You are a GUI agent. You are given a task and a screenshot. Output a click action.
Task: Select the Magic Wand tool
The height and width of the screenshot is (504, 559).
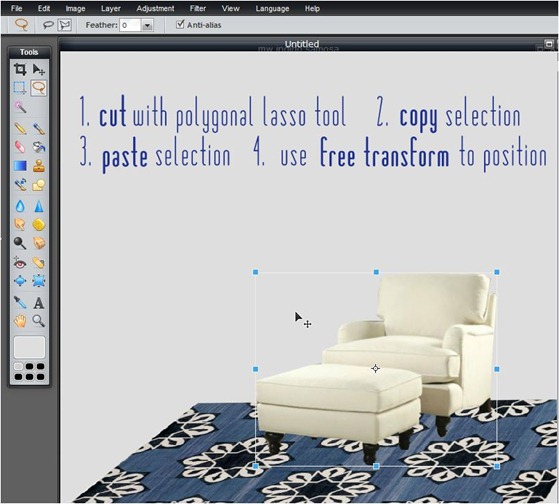20,107
